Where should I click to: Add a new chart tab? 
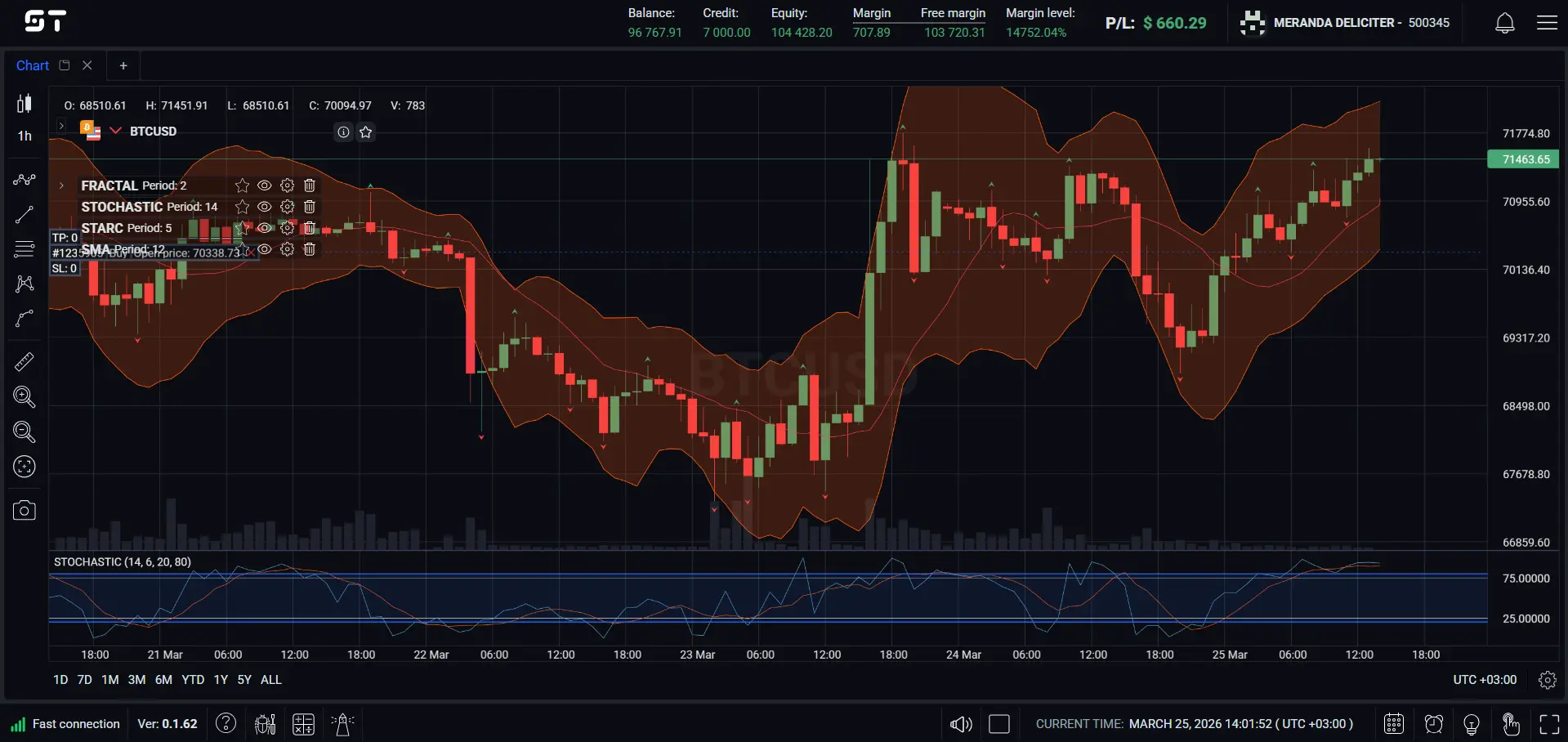click(123, 65)
